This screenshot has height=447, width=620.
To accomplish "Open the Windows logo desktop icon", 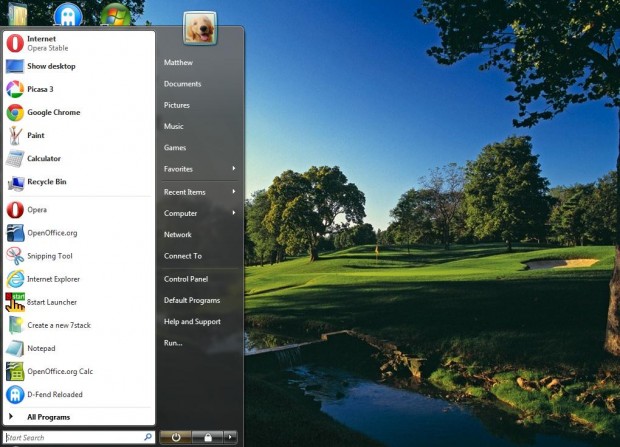I will click(x=115, y=14).
